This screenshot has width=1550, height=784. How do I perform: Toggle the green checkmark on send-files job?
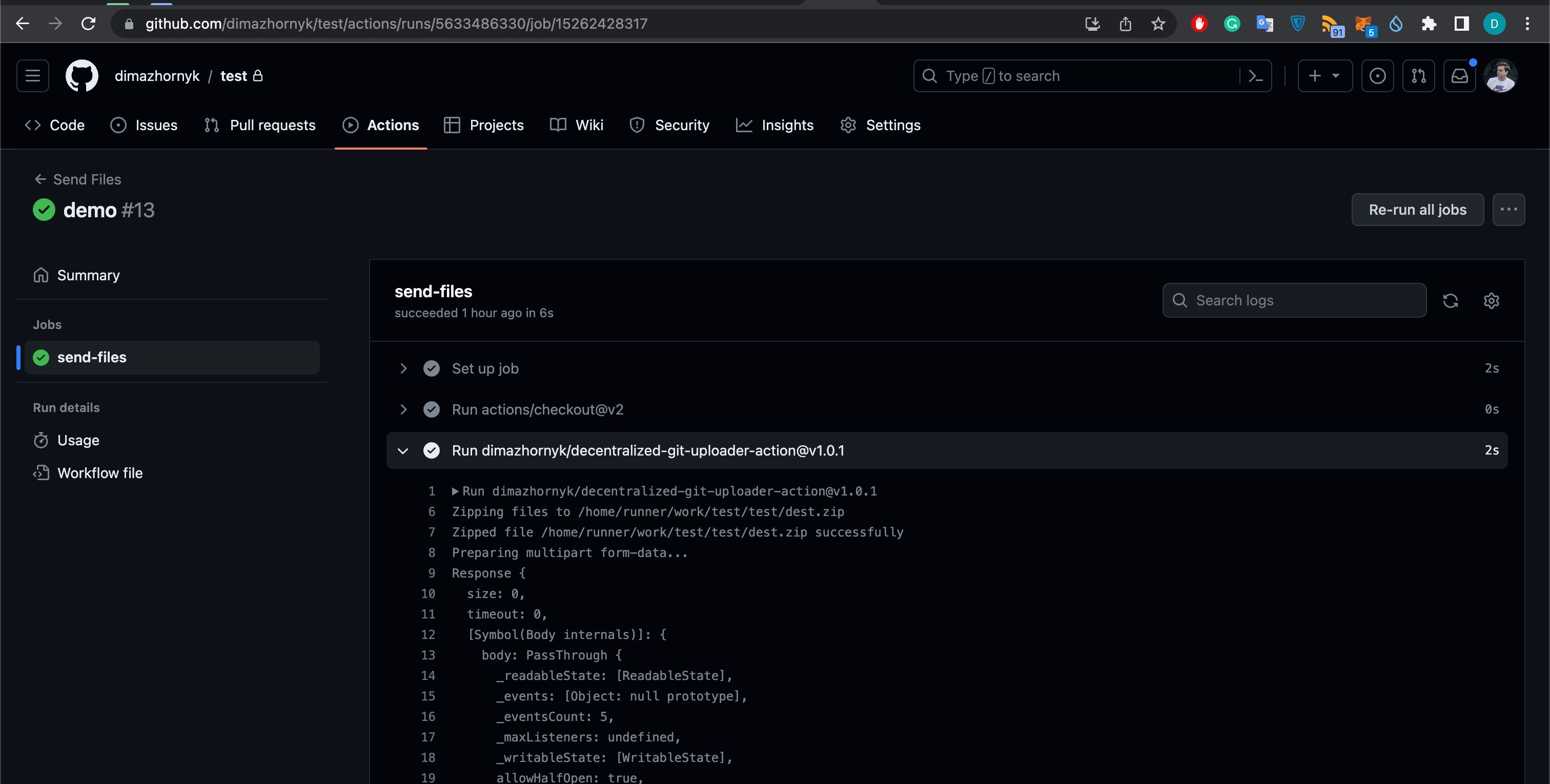pyautogui.click(x=40, y=357)
